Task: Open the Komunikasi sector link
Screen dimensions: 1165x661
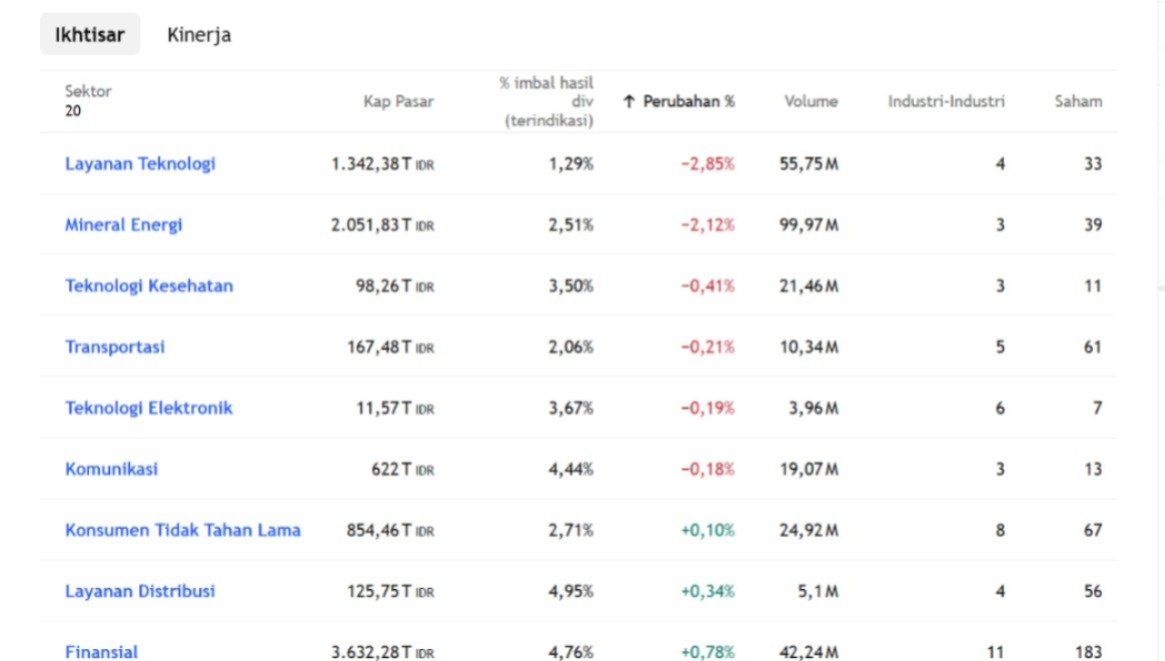Action: click(111, 469)
